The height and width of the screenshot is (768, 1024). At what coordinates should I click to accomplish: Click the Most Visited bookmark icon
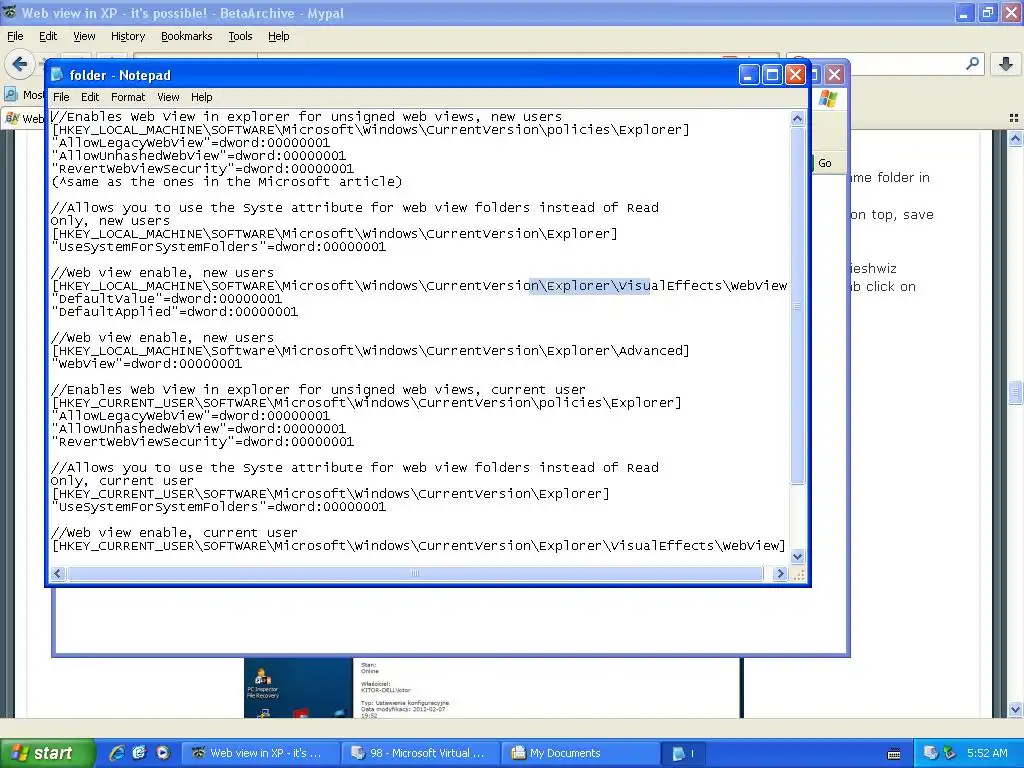coord(11,95)
